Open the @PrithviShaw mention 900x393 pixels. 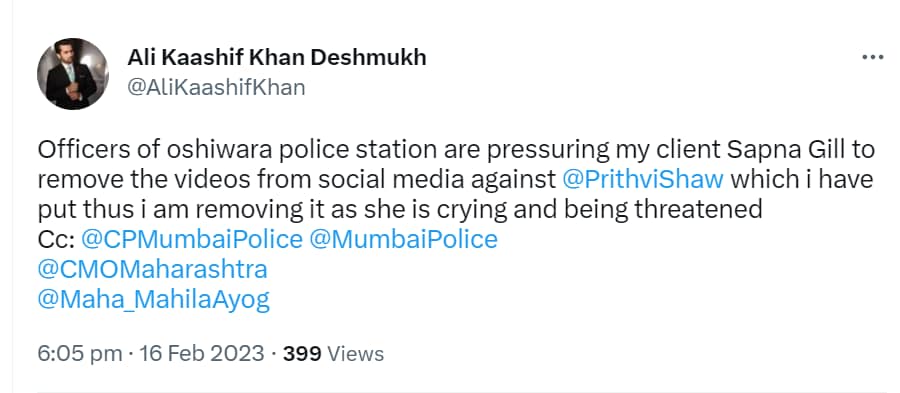tap(642, 180)
